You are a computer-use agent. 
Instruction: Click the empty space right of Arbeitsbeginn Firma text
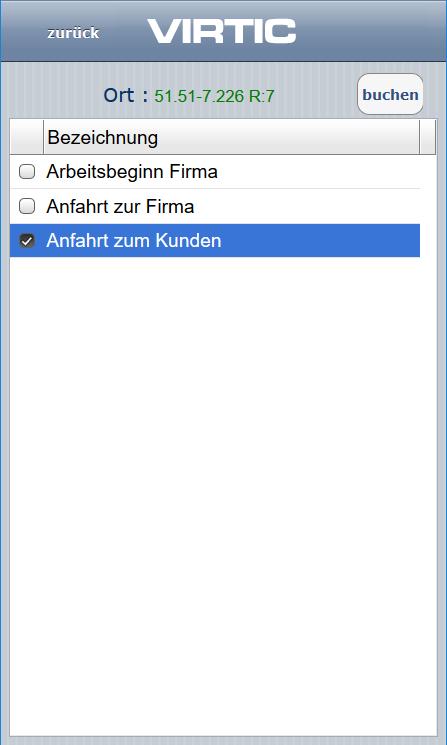(x=318, y=172)
